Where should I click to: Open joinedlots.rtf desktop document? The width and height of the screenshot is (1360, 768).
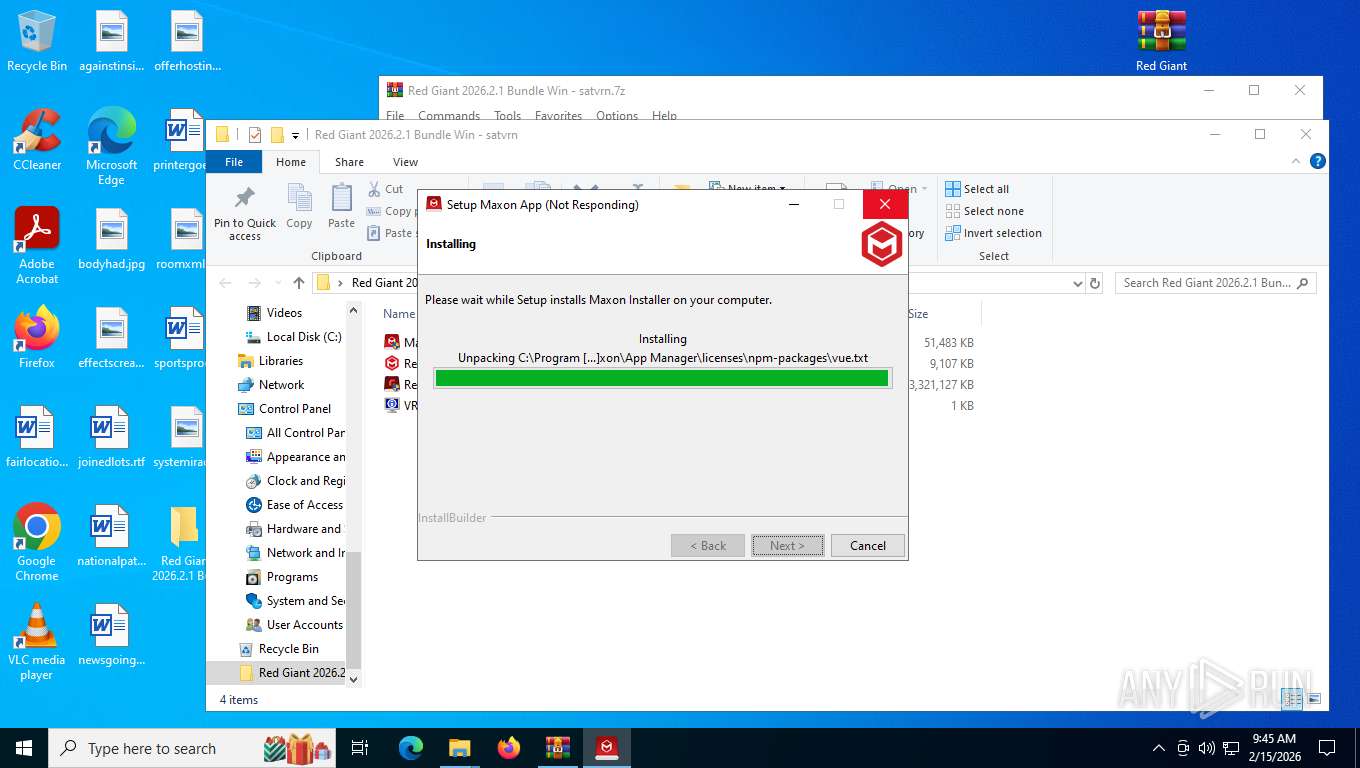pyautogui.click(x=112, y=438)
